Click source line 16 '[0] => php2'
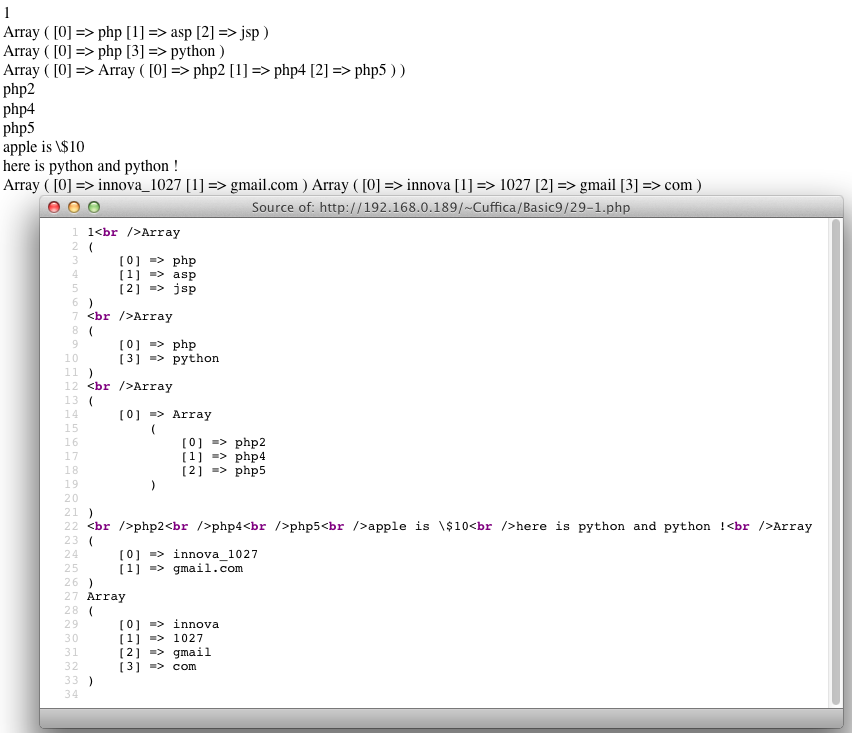The image size is (852, 733). click(223, 442)
